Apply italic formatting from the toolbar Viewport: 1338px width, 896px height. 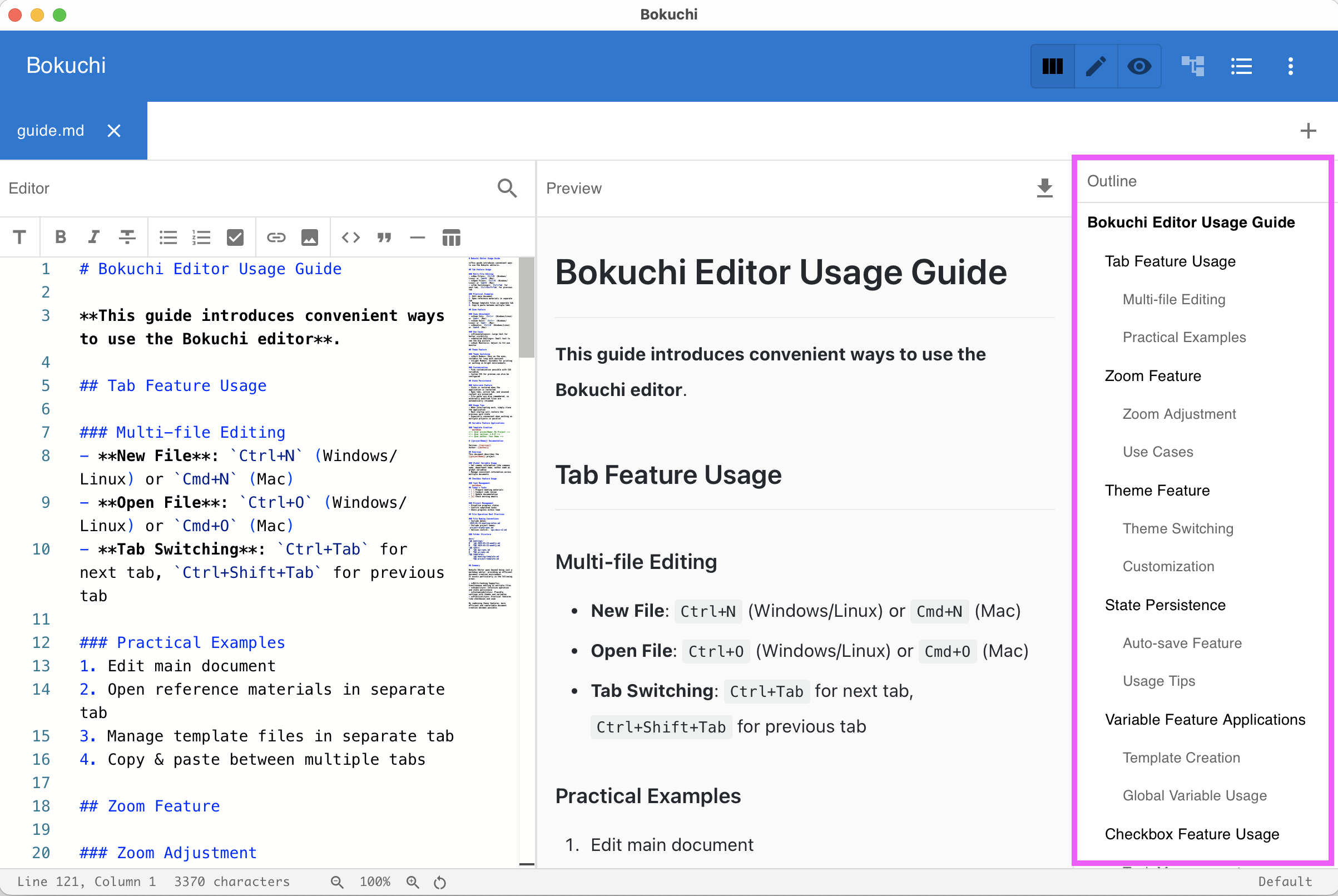pyautogui.click(x=93, y=237)
